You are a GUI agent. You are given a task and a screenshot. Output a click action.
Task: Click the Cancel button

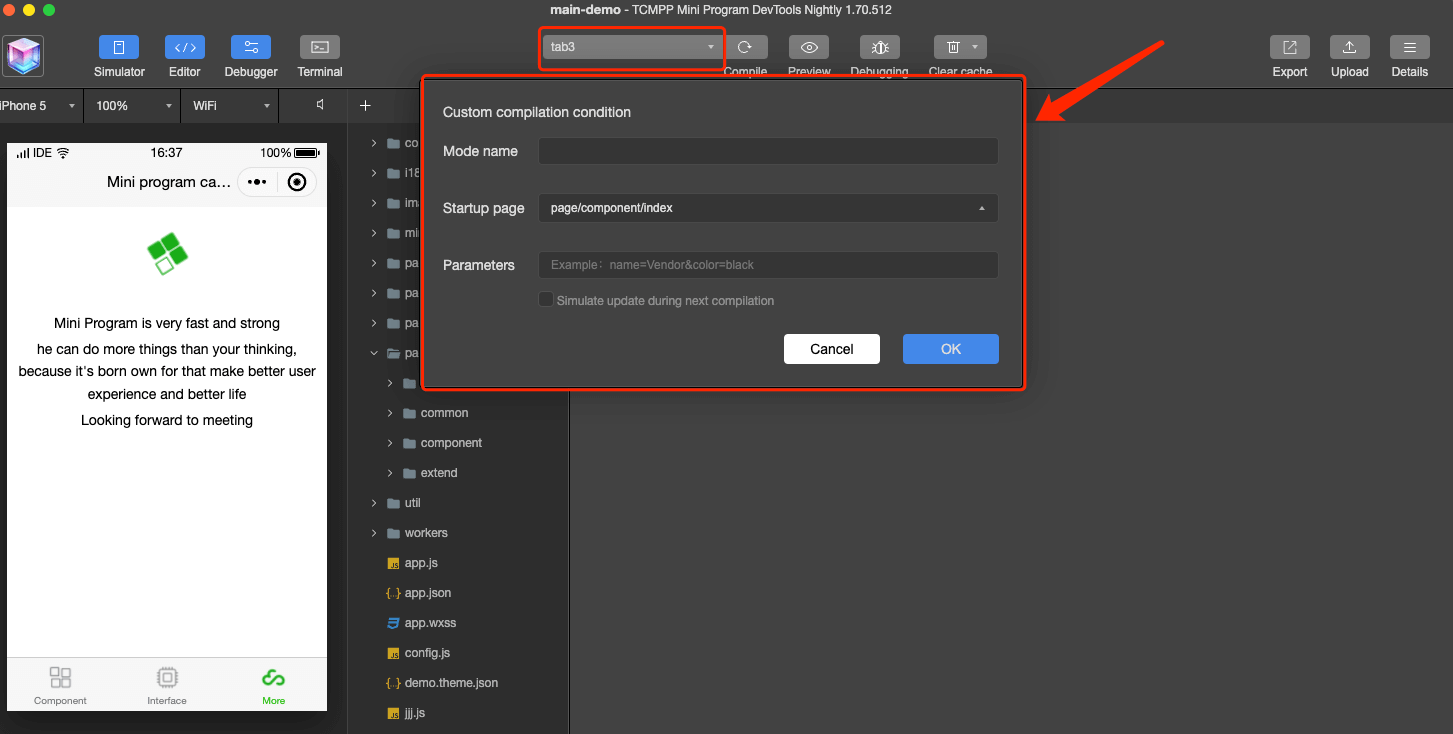pyautogui.click(x=831, y=349)
